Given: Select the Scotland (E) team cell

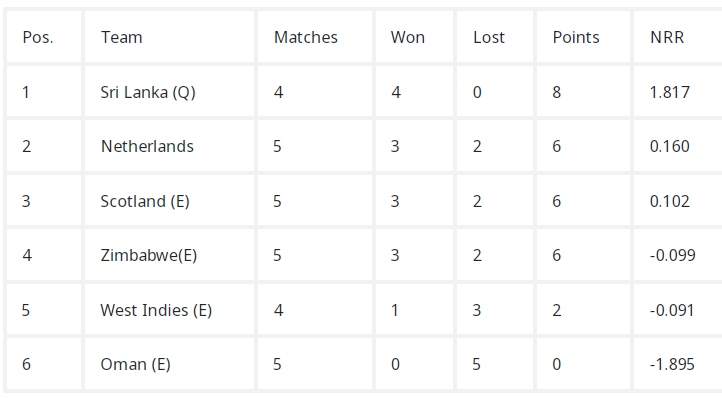Looking at the screenshot, I should coord(169,200).
